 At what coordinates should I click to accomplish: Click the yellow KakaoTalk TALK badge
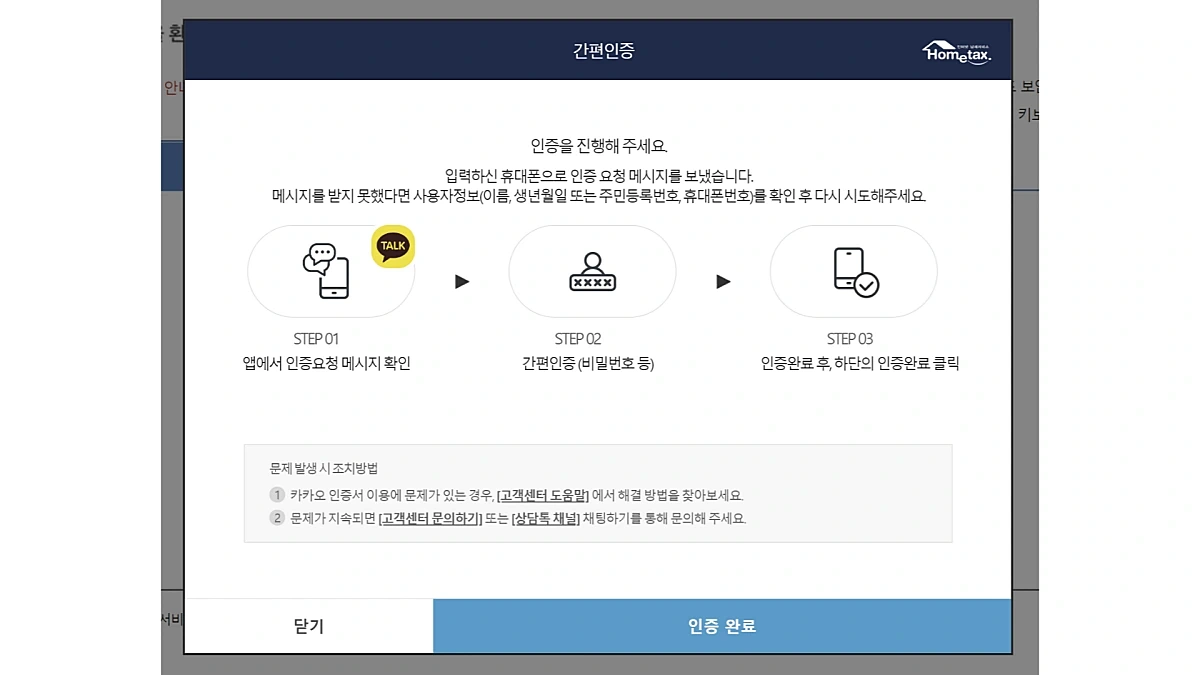(x=392, y=245)
